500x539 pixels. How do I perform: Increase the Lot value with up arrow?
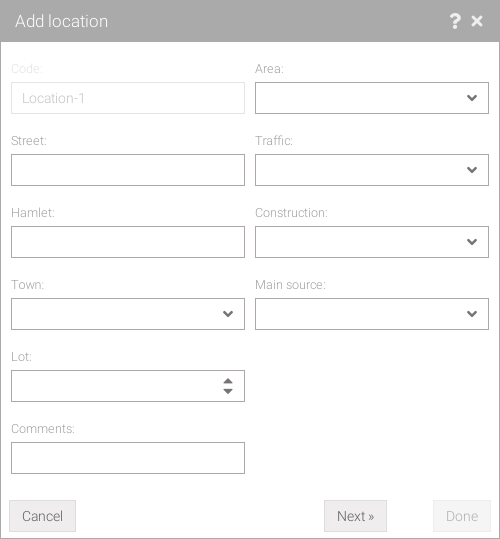pyautogui.click(x=228, y=381)
